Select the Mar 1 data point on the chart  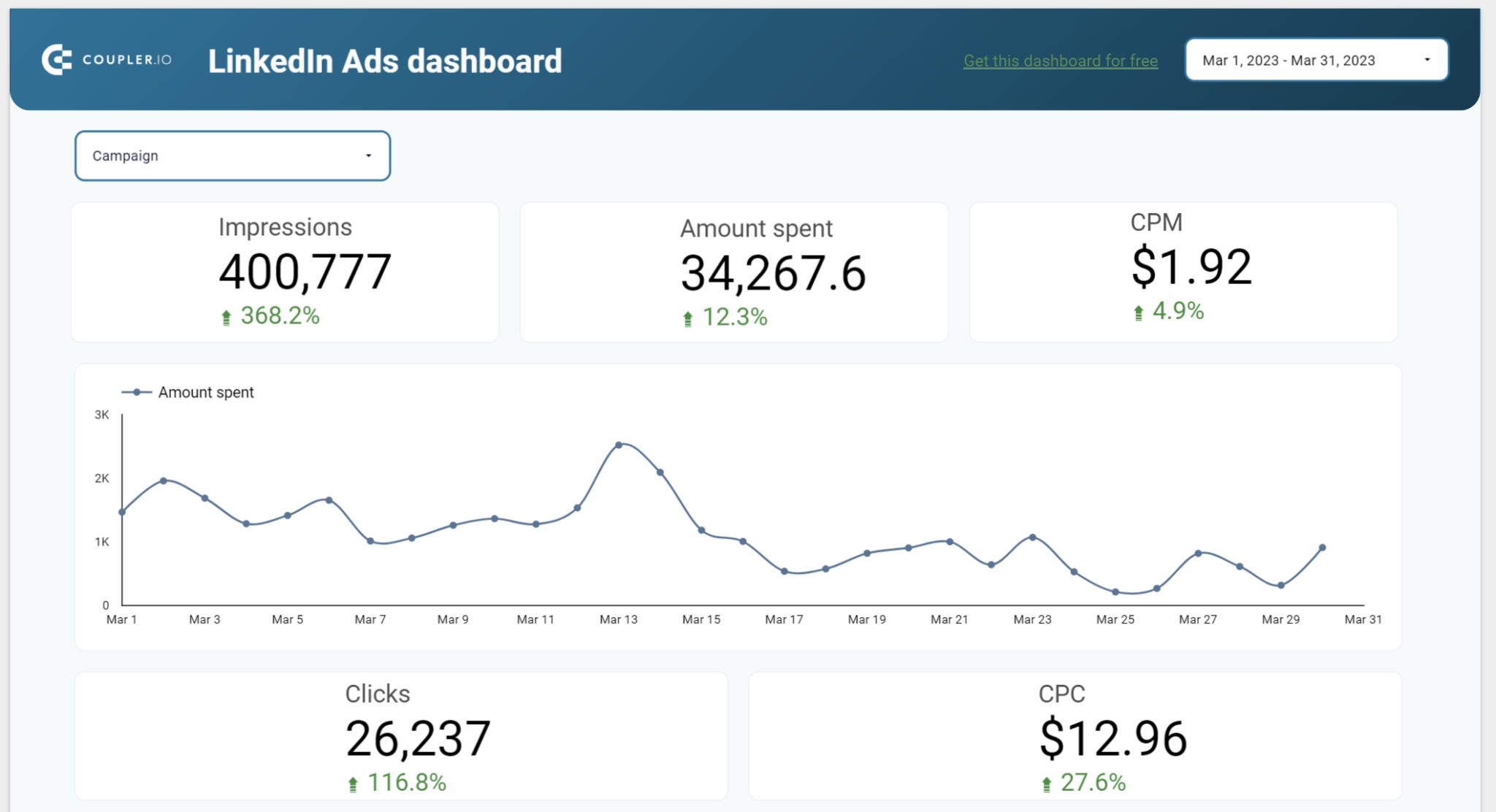(x=122, y=512)
